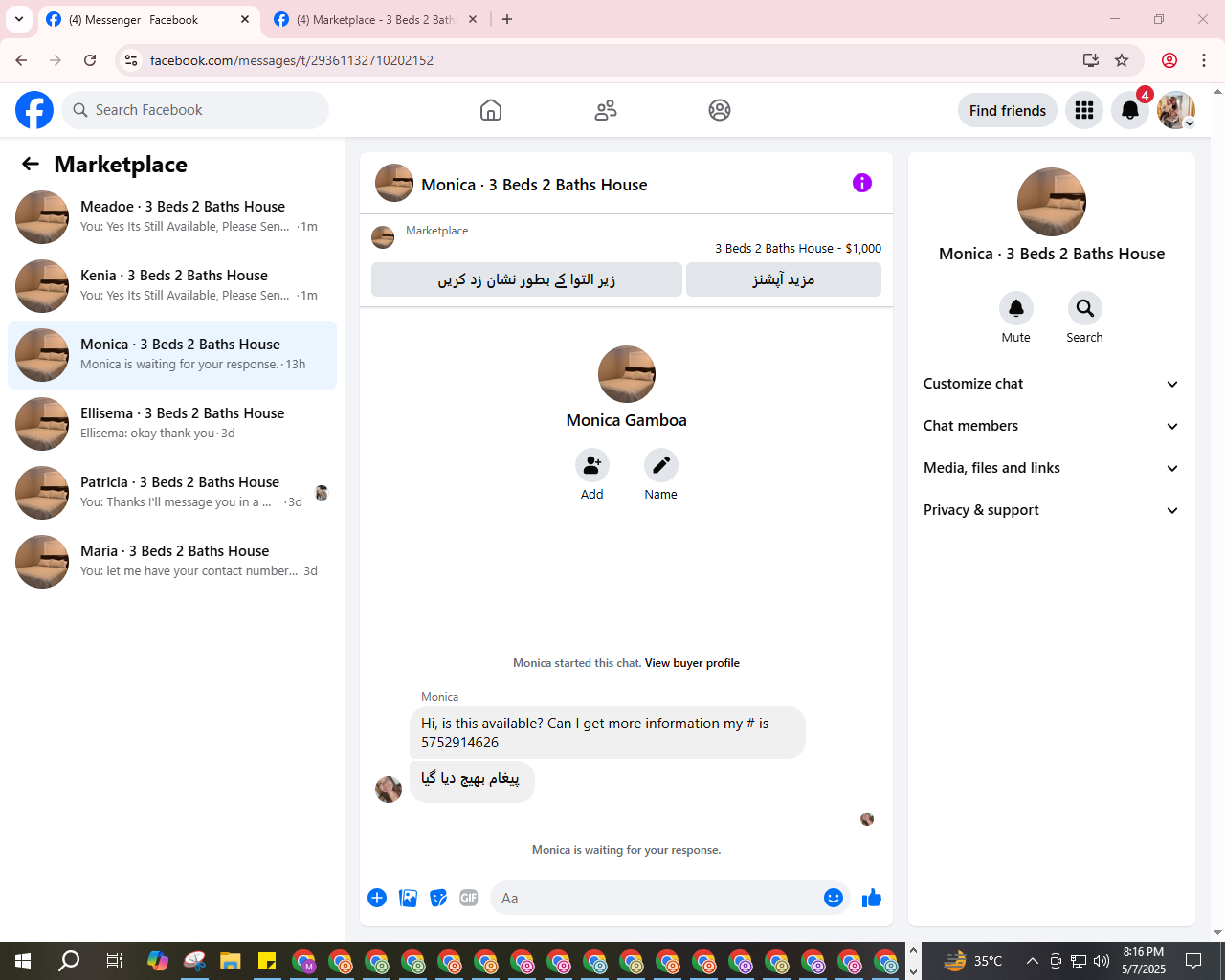1225x980 pixels.
Task: Edit chat name with pencil icon
Action: click(661, 465)
